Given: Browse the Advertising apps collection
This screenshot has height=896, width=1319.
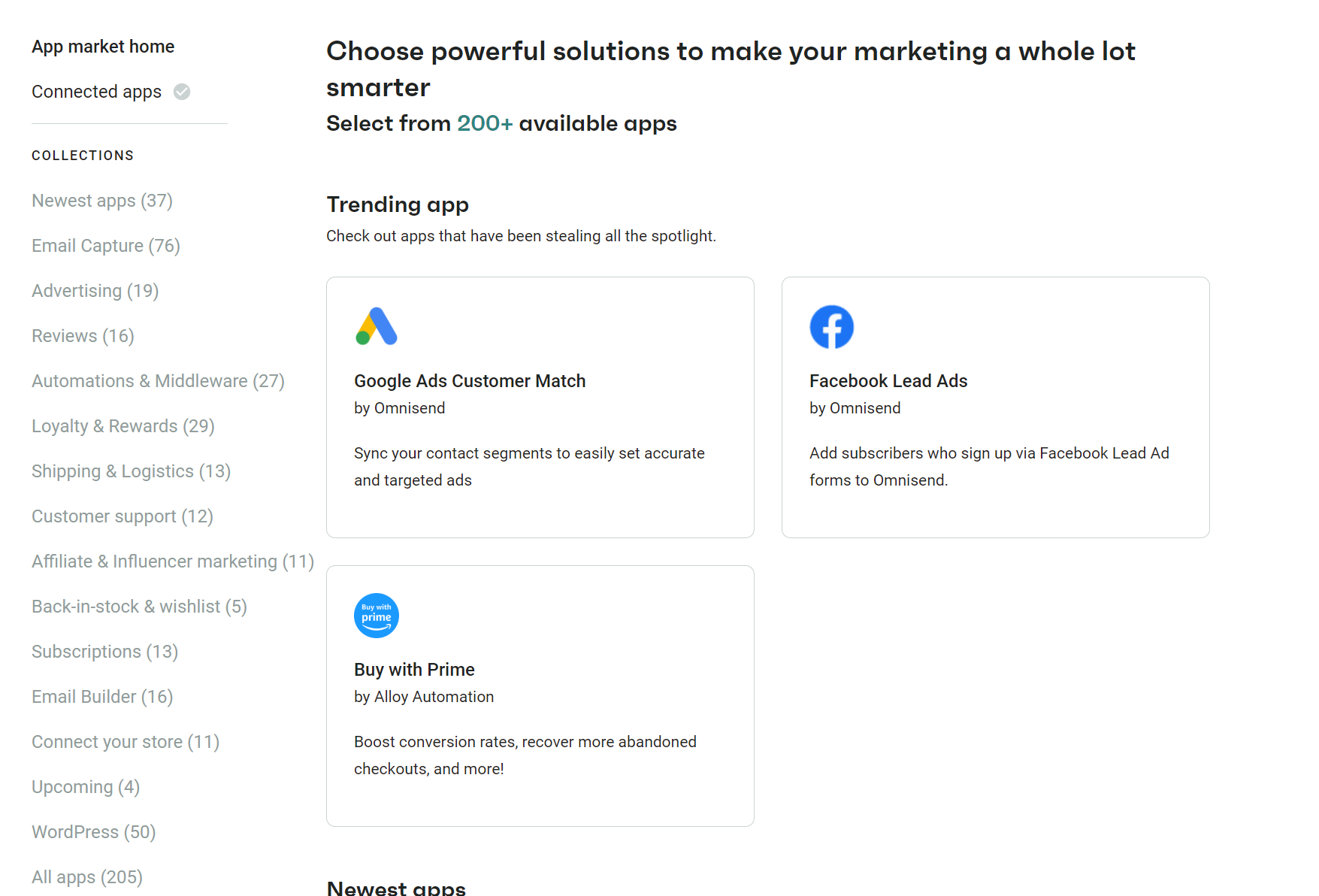Looking at the screenshot, I should coord(95,291).
